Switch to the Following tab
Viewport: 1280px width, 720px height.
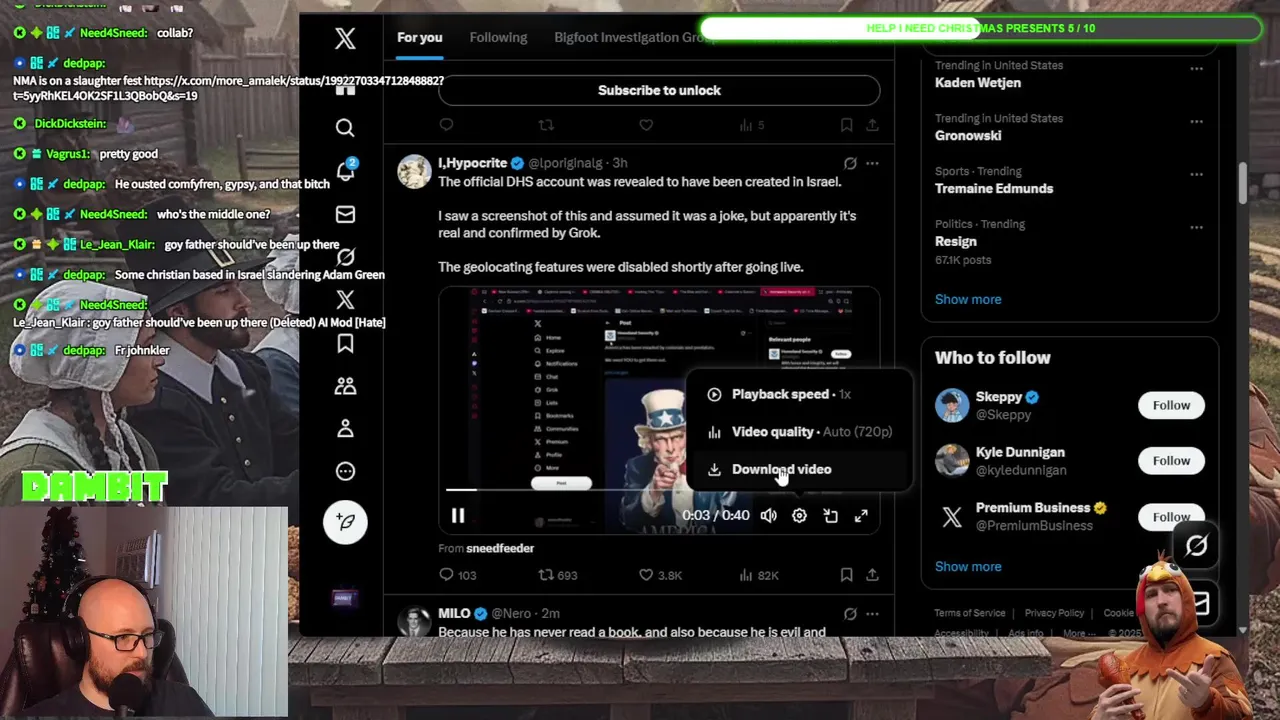coord(498,38)
